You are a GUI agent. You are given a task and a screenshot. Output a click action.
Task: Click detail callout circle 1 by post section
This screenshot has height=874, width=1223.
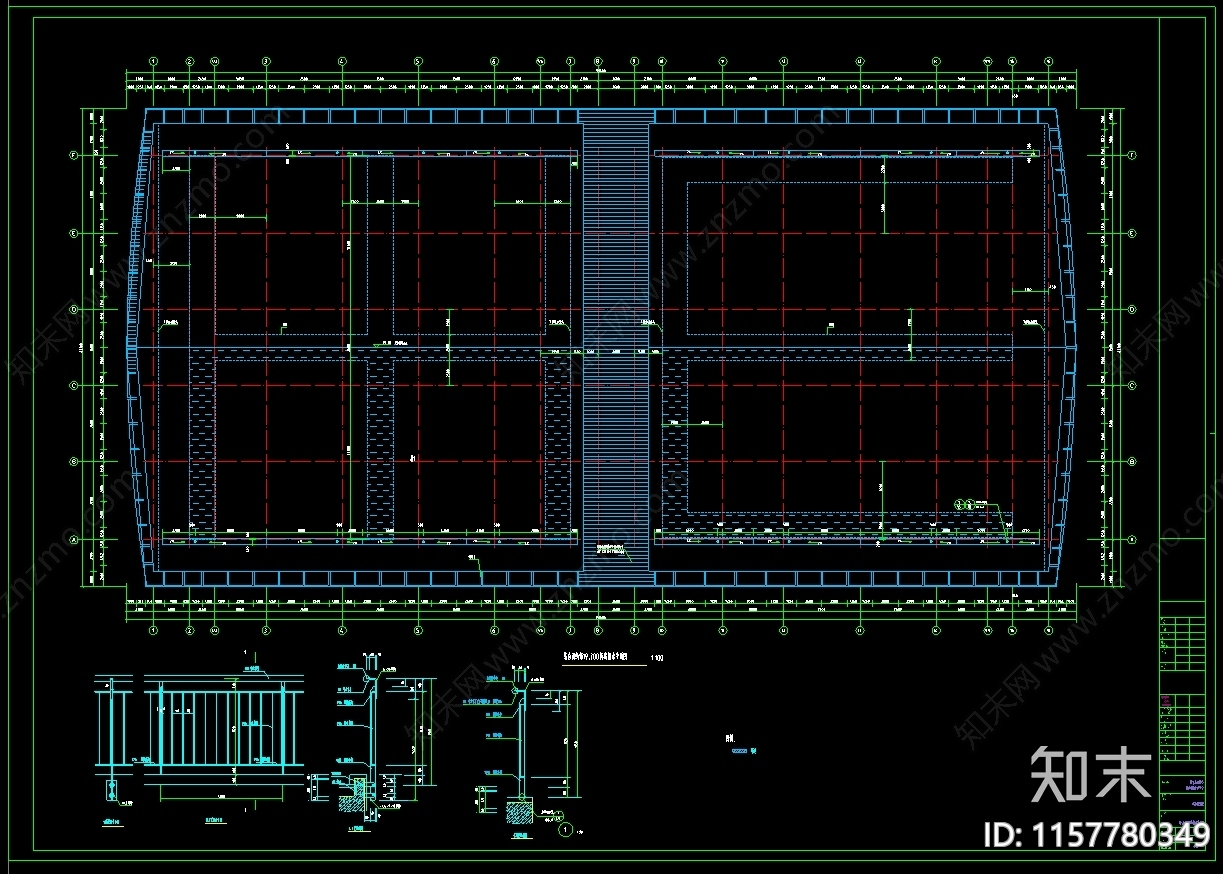tap(564, 829)
